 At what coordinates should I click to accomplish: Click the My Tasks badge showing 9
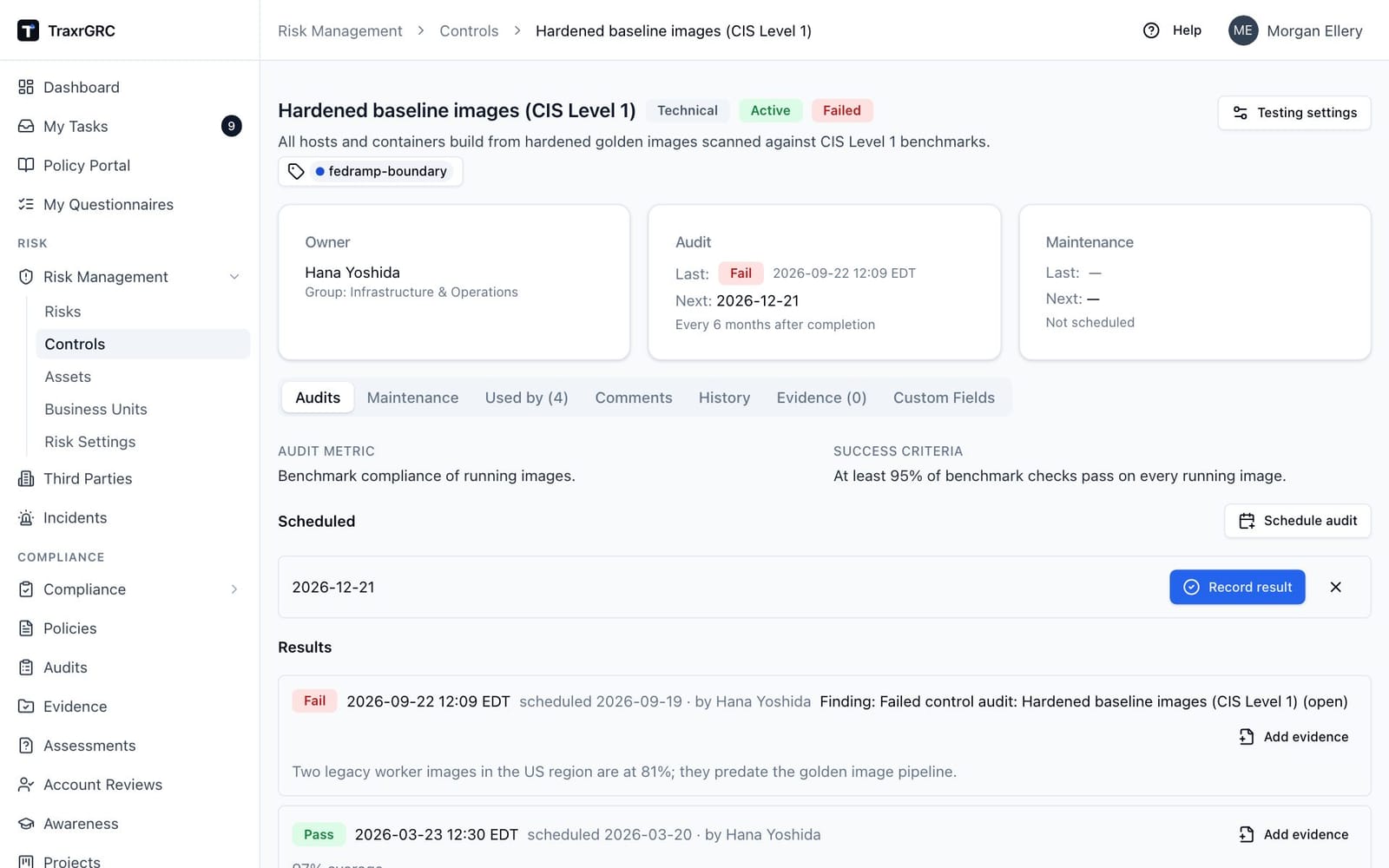pyautogui.click(x=231, y=126)
